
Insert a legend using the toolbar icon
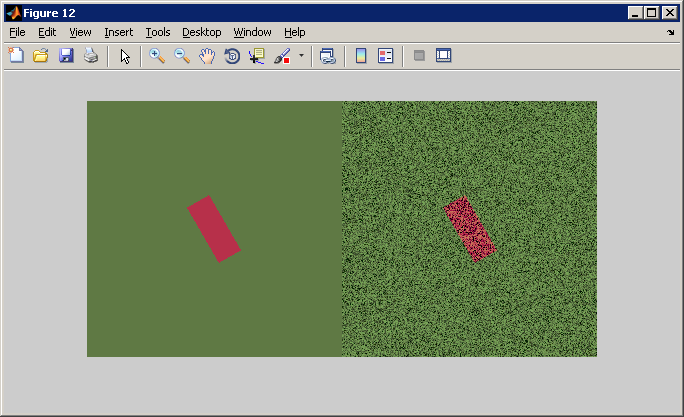click(386, 56)
